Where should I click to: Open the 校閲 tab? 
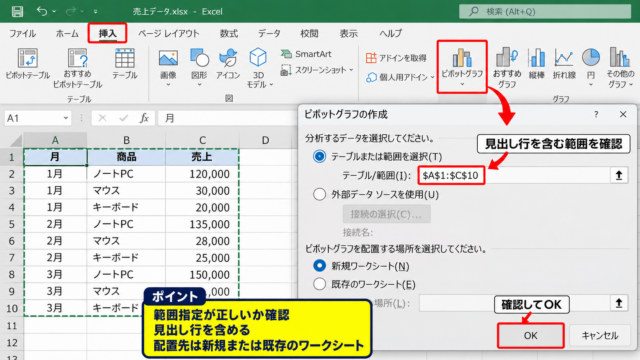coord(309,33)
